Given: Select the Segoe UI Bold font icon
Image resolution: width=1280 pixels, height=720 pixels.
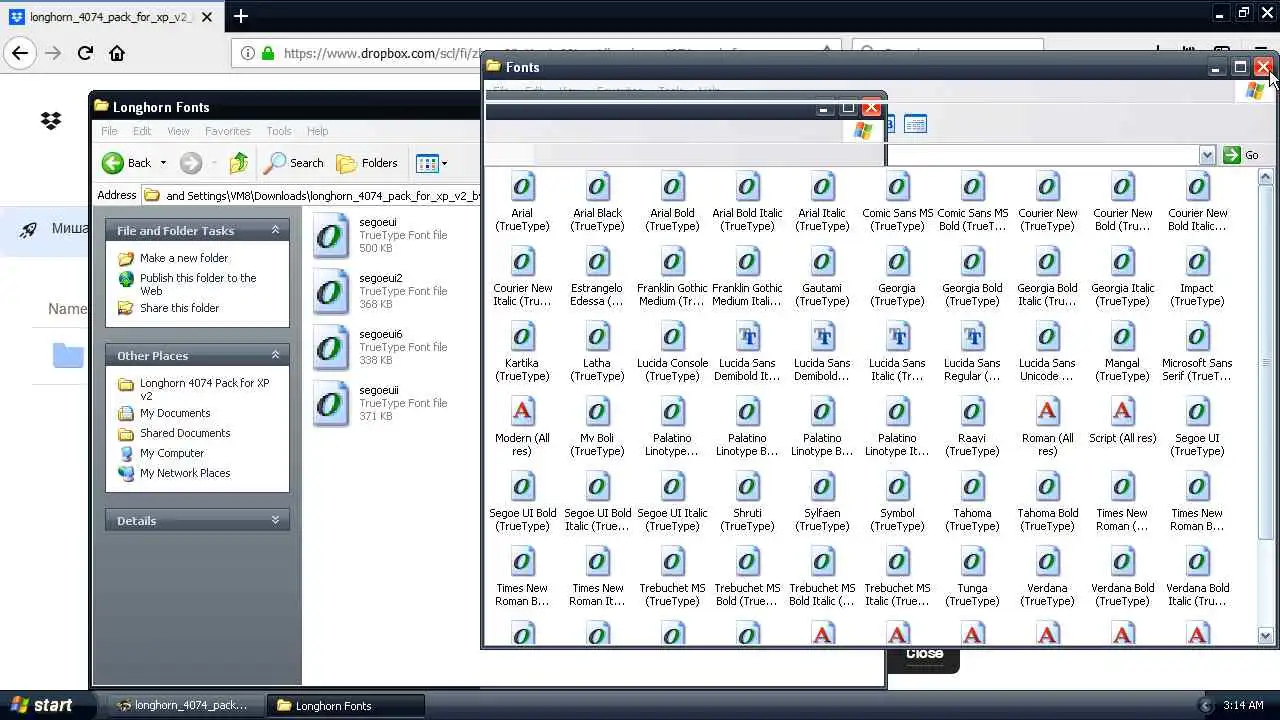Looking at the screenshot, I should pyautogui.click(x=522, y=487).
